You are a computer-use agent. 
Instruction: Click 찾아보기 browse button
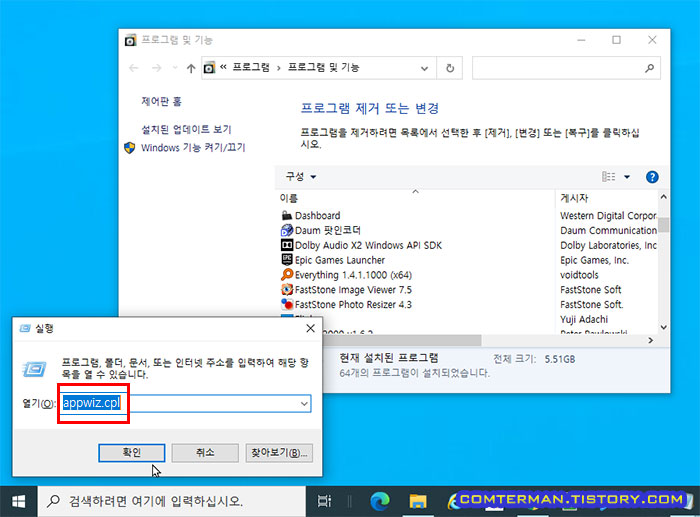point(279,453)
